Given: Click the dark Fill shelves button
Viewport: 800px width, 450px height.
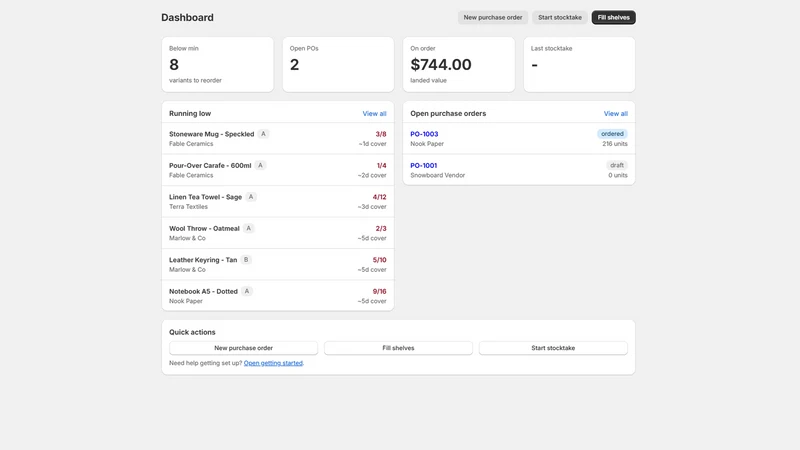Looking at the screenshot, I should point(613,17).
